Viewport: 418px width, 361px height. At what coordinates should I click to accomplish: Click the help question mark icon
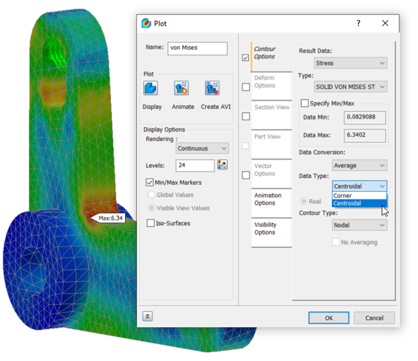pos(358,23)
